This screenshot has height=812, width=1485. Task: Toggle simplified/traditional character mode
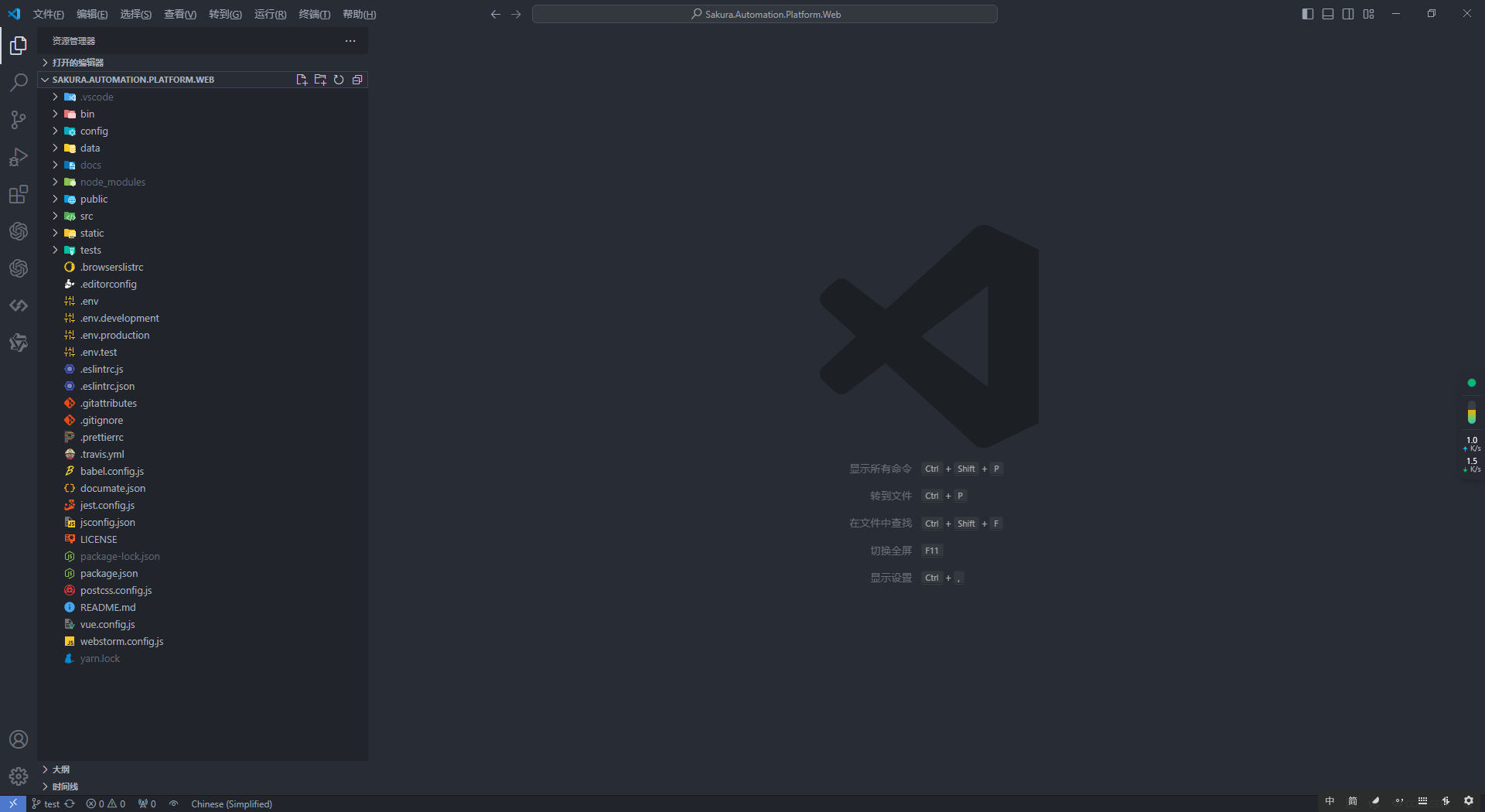point(1353,801)
